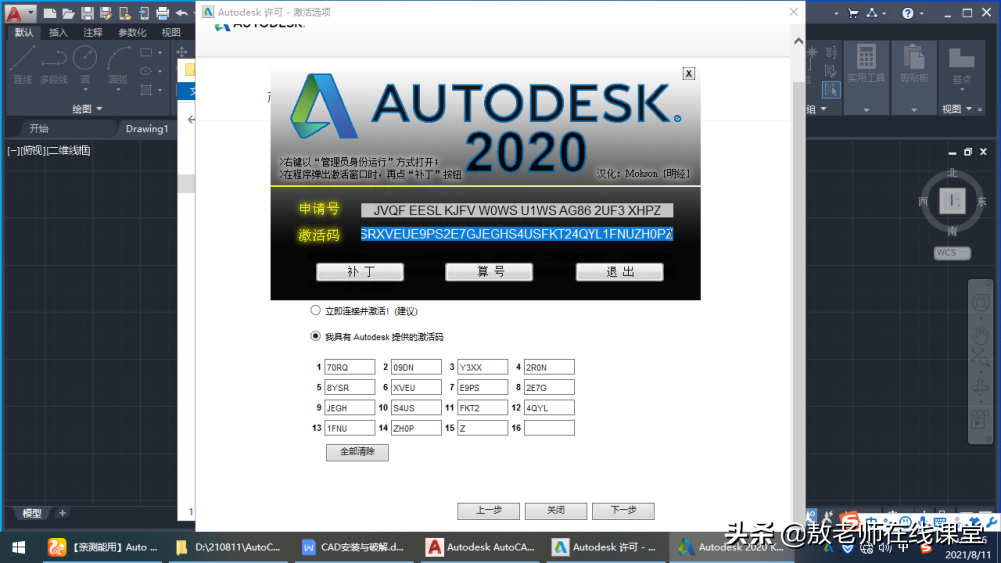Click the Close (关闭) button in license dialog
Screen dimensions: 1001x563
pos(556,511)
